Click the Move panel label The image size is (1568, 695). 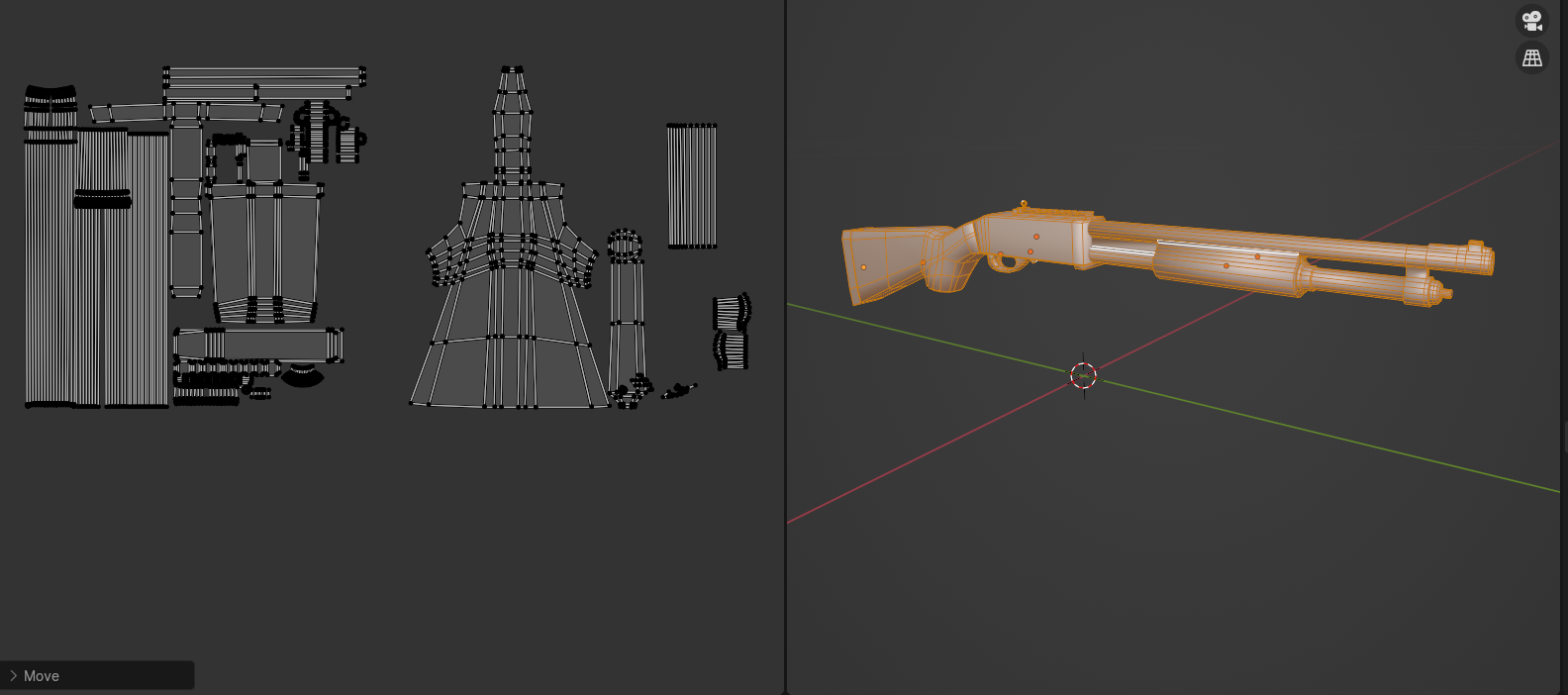click(42, 675)
